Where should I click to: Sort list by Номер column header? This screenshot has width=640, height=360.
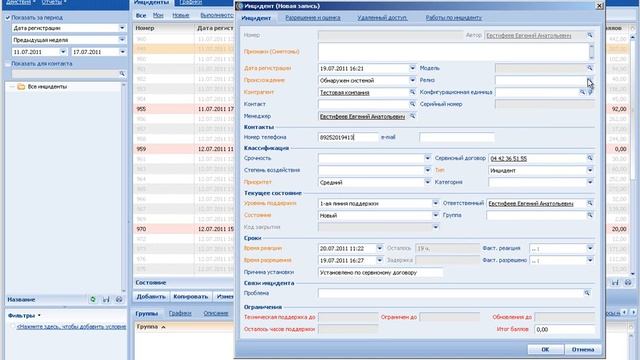click(x=164, y=28)
